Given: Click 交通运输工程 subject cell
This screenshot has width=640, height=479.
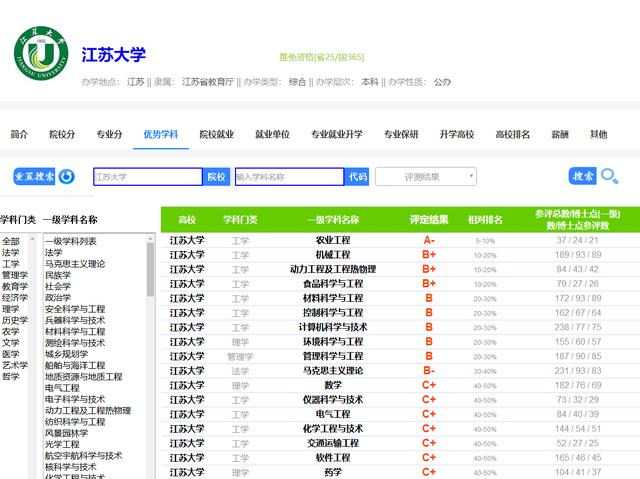Looking at the screenshot, I should [x=333, y=443].
